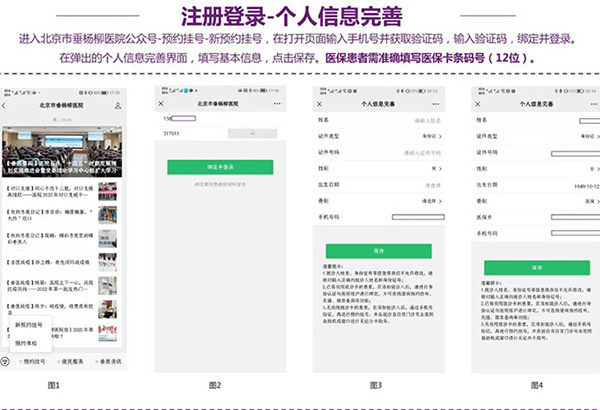Screen dimensions: 600x410
Task: Close the 图2 login page with X
Action: pos(162,102)
